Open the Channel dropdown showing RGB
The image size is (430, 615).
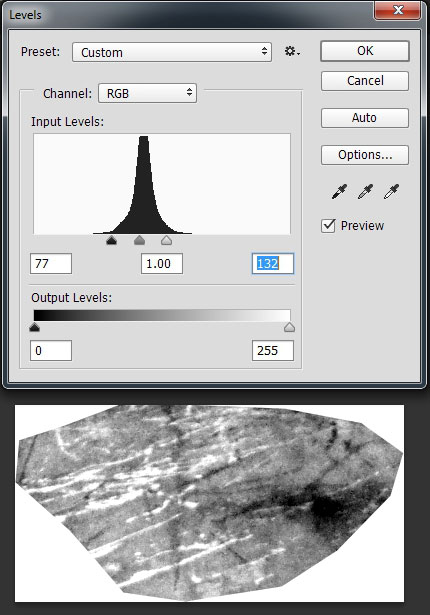pos(148,93)
